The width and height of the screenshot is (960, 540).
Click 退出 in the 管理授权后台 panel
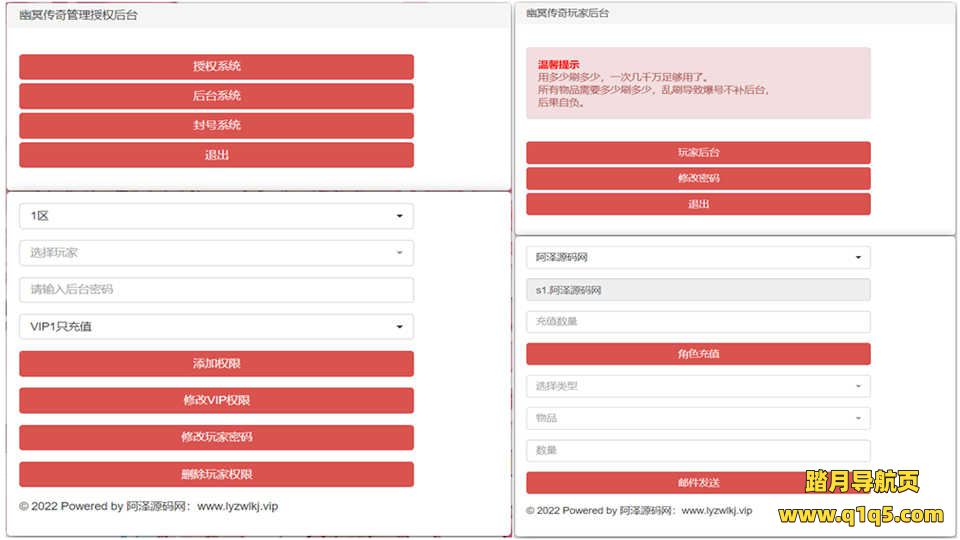click(x=216, y=155)
